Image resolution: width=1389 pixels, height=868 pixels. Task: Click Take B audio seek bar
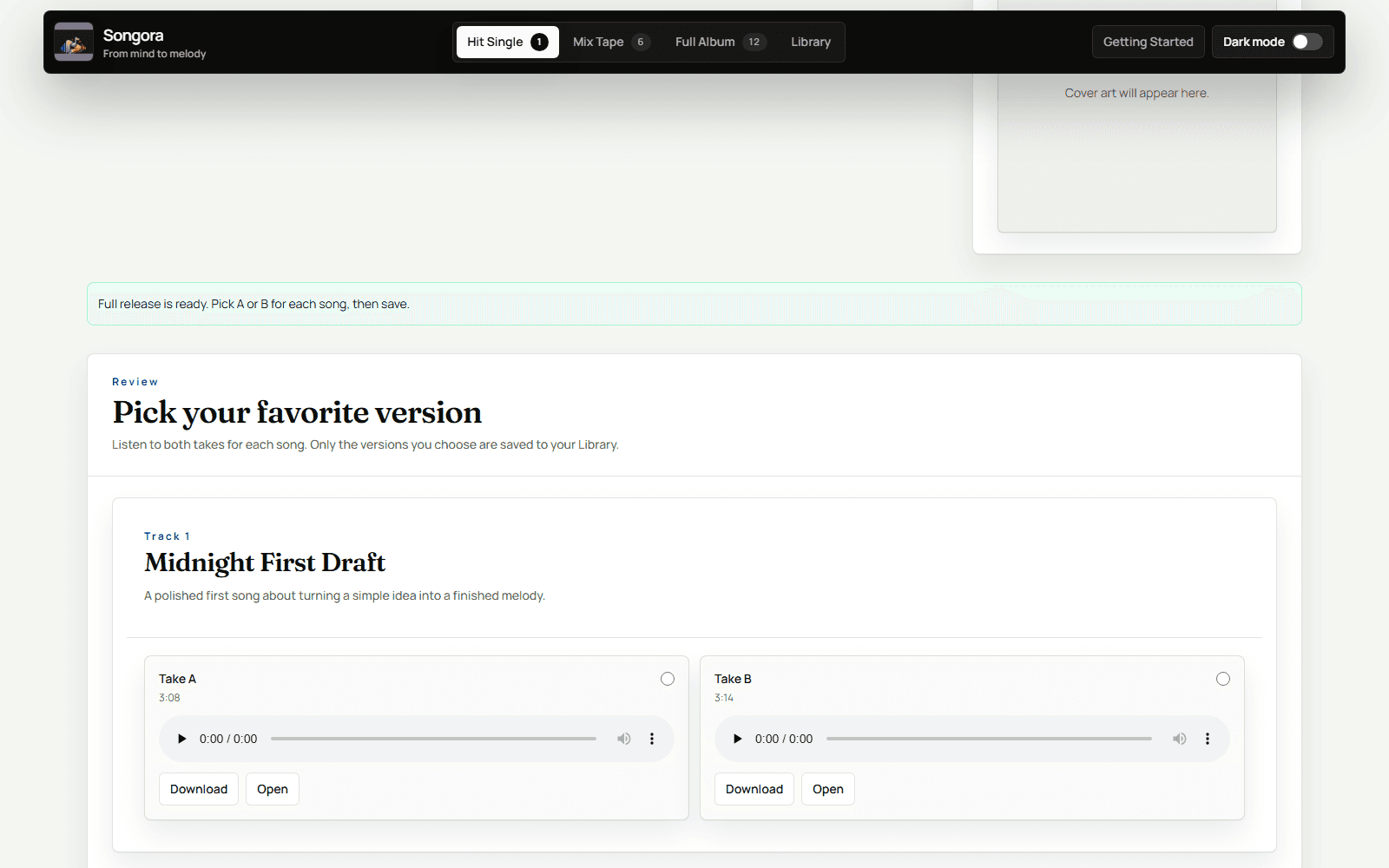pyautogui.click(x=989, y=739)
